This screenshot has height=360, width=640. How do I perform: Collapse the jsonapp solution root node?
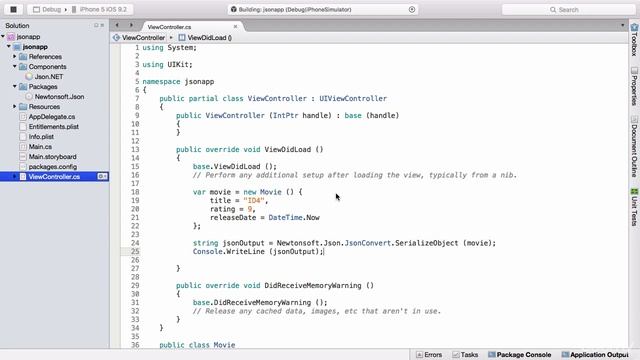click(x=3, y=37)
